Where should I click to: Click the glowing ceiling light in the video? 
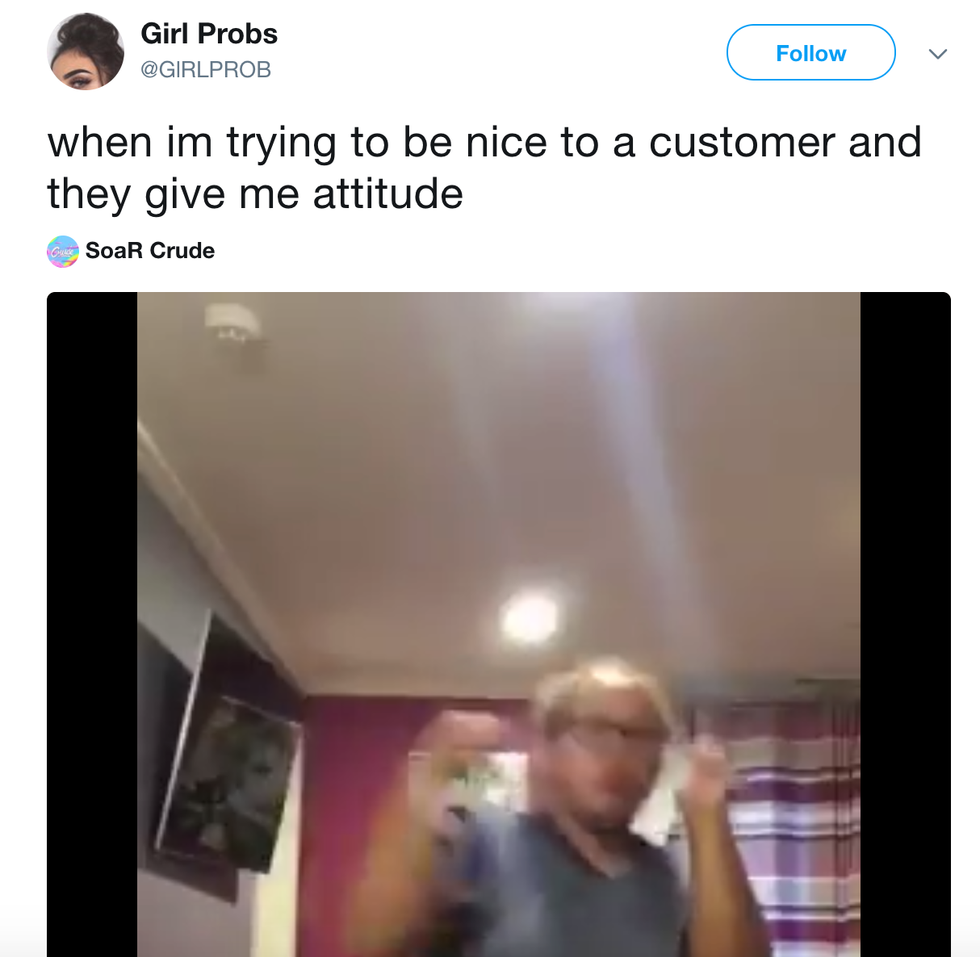click(530, 617)
